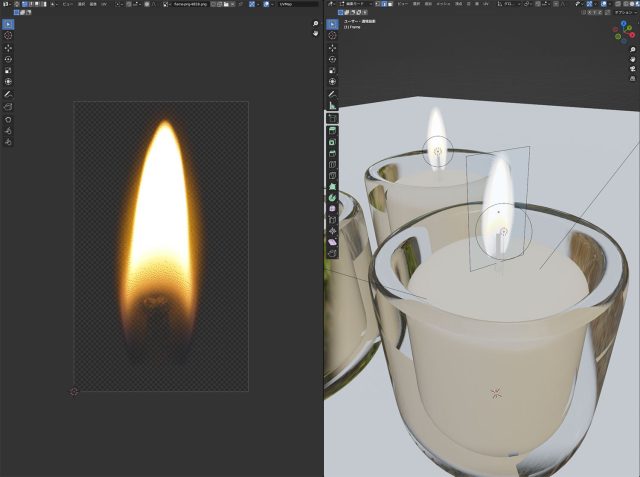Open transform orientation dropdown in 3D viewport

point(508,4)
